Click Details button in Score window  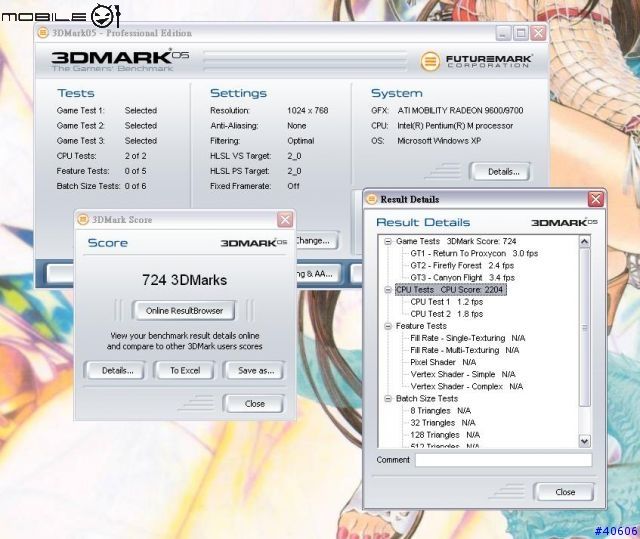[114, 370]
